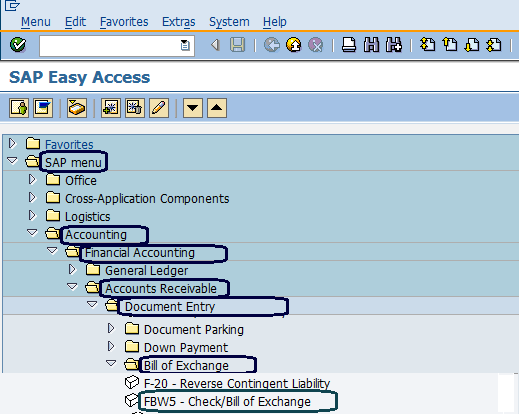The width and height of the screenshot is (519, 414).
Task: Click the yellow Exit up-arrow icon
Action: point(294,45)
